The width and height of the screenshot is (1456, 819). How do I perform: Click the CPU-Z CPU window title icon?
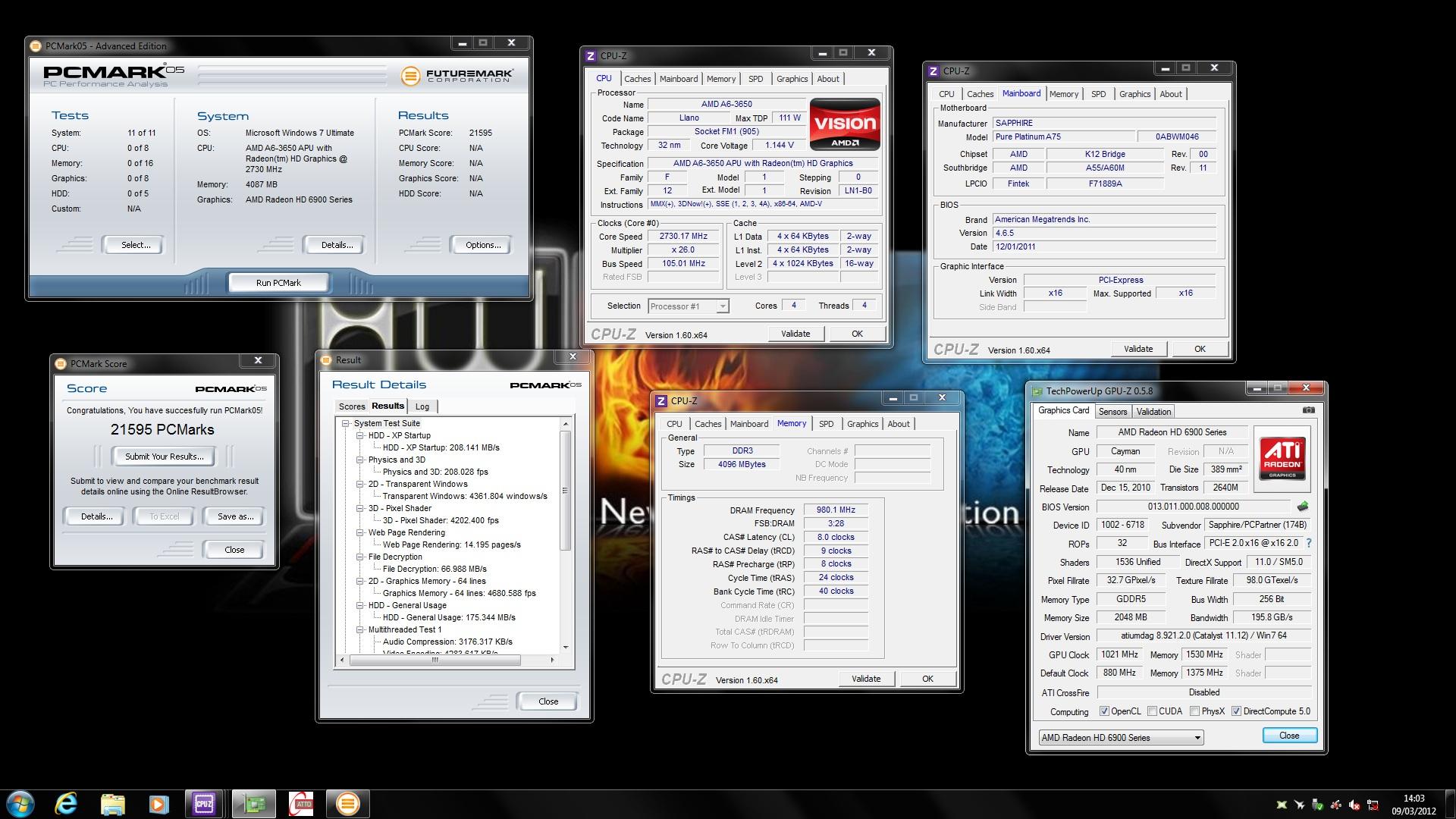point(591,55)
